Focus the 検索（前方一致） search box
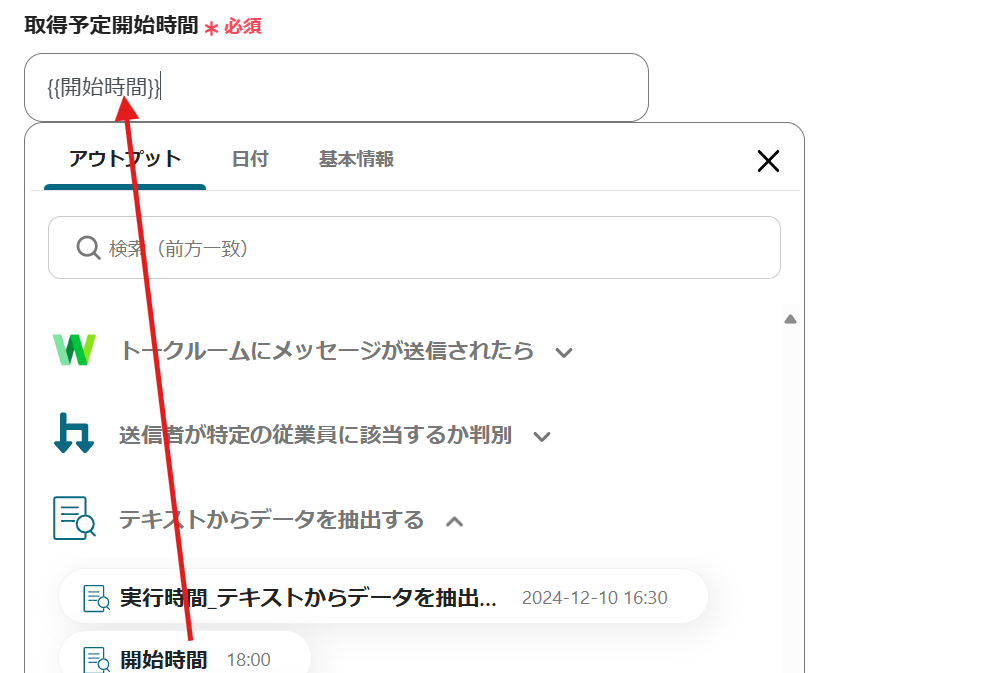Image resolution: width=986 pixels, height=673 pixels. coord(414,248)
